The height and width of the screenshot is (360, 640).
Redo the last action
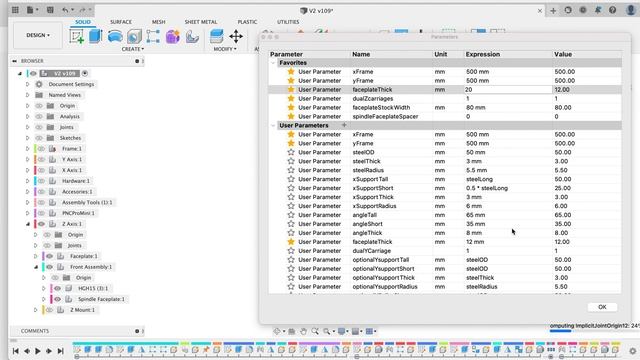[83, 10]
